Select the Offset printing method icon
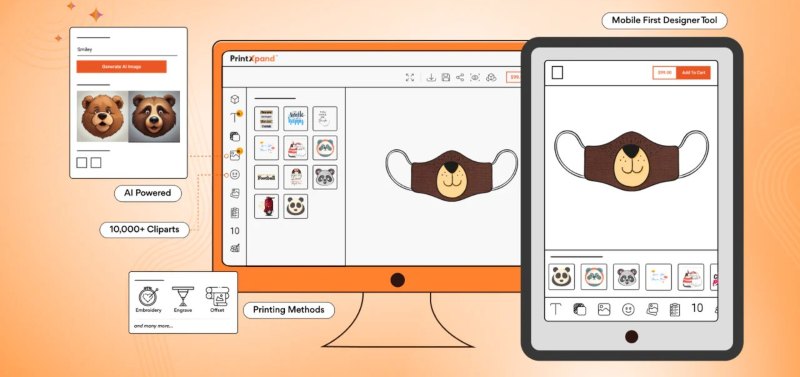The width and height of the screenshot is (800, 377). 217,296
